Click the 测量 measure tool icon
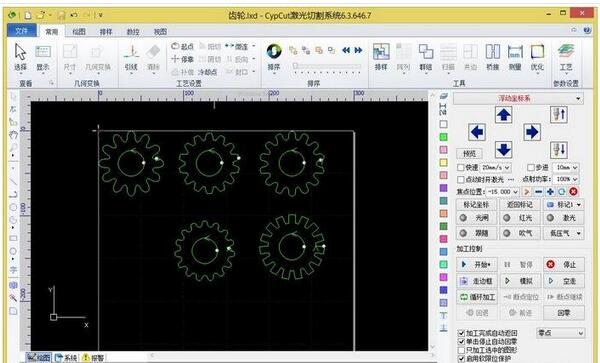 515,57
